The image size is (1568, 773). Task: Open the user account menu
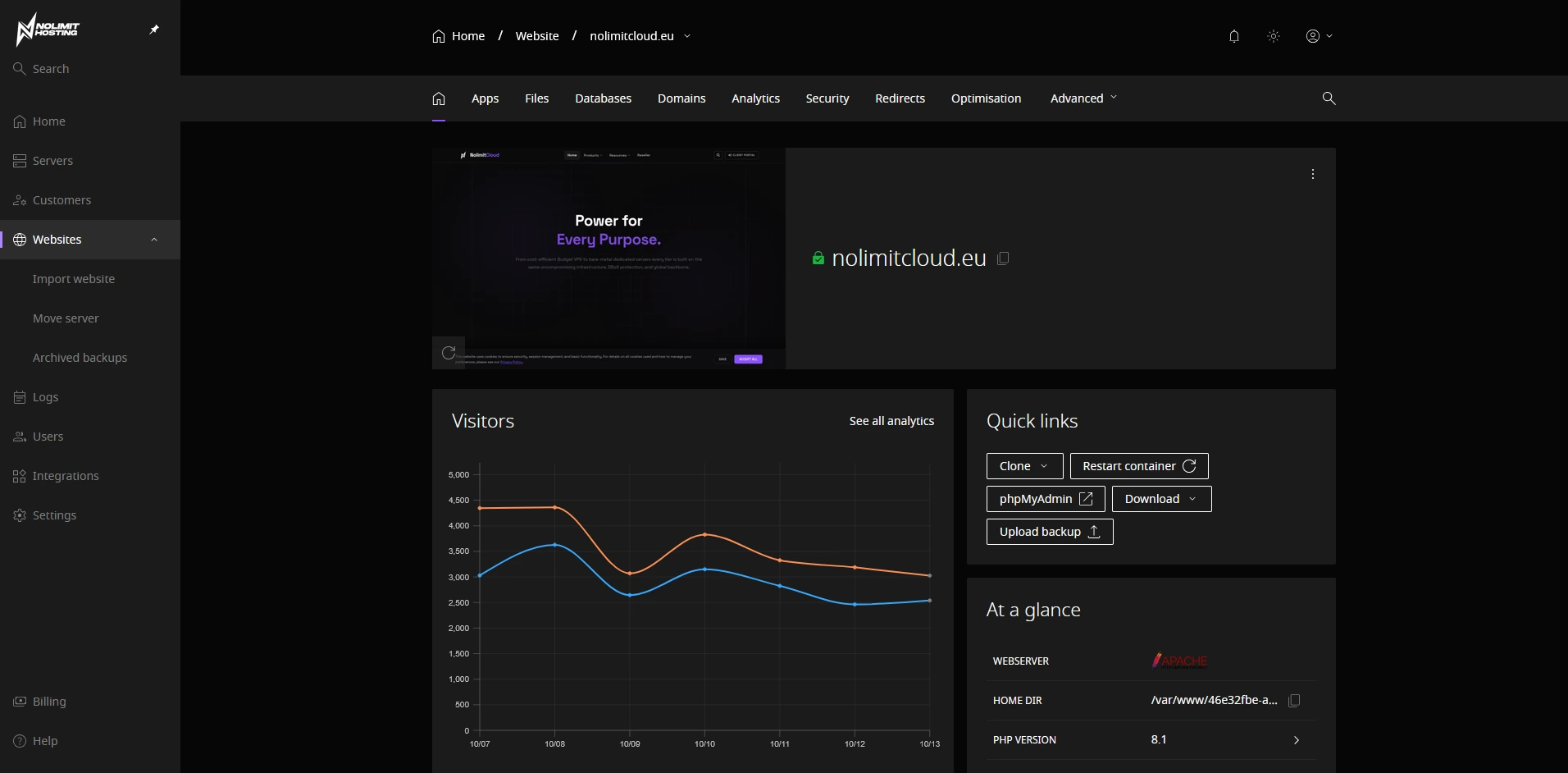[x=1319, y=36]
